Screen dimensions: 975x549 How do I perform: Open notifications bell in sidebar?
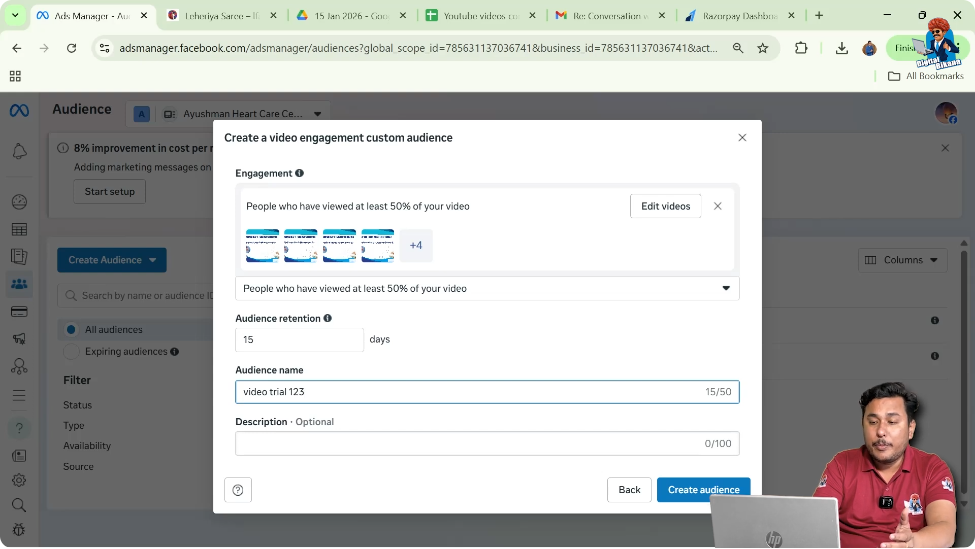pos(19,151)
